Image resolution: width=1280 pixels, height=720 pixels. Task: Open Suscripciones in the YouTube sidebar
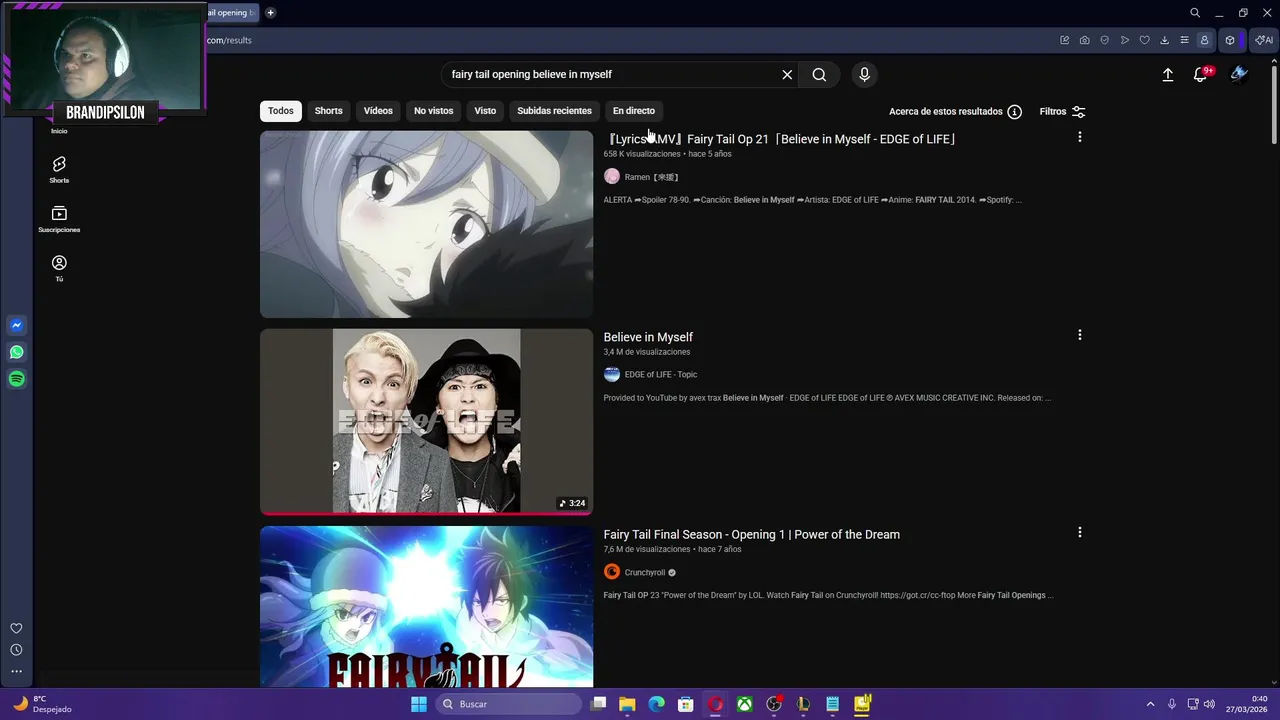click(59, 219)
